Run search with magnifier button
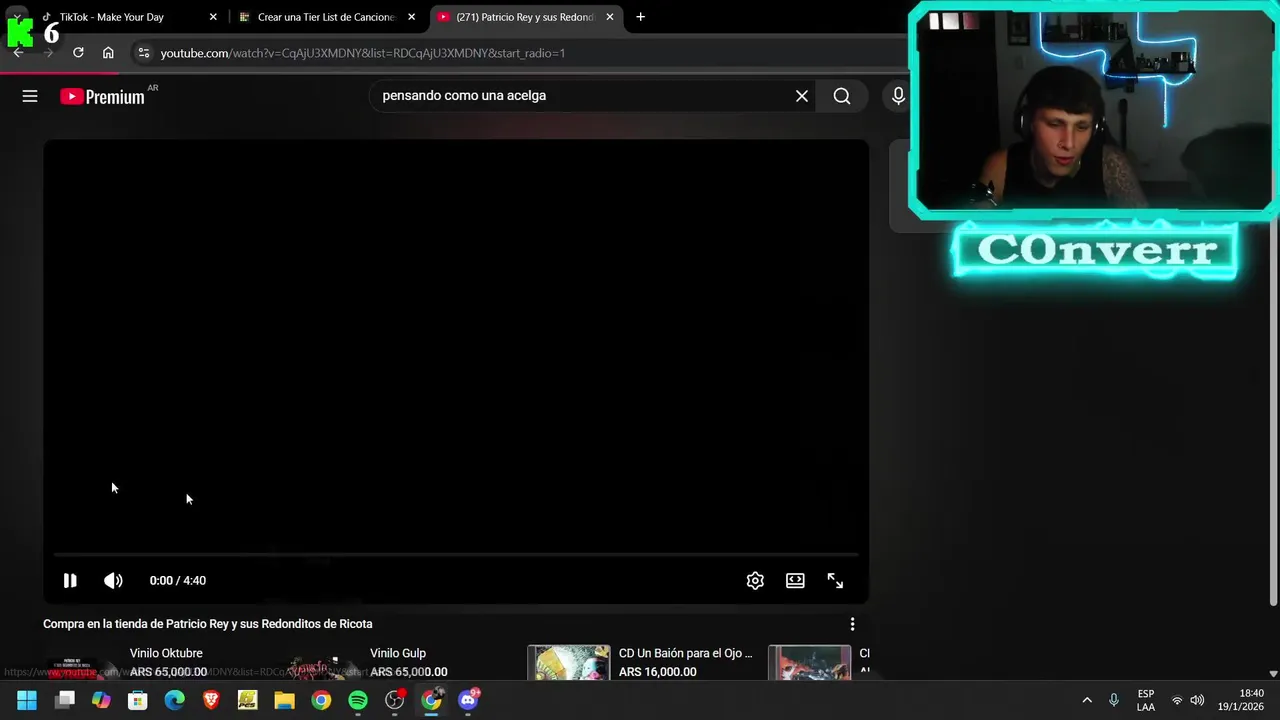 pyautogui.click(x=842, y=96)
